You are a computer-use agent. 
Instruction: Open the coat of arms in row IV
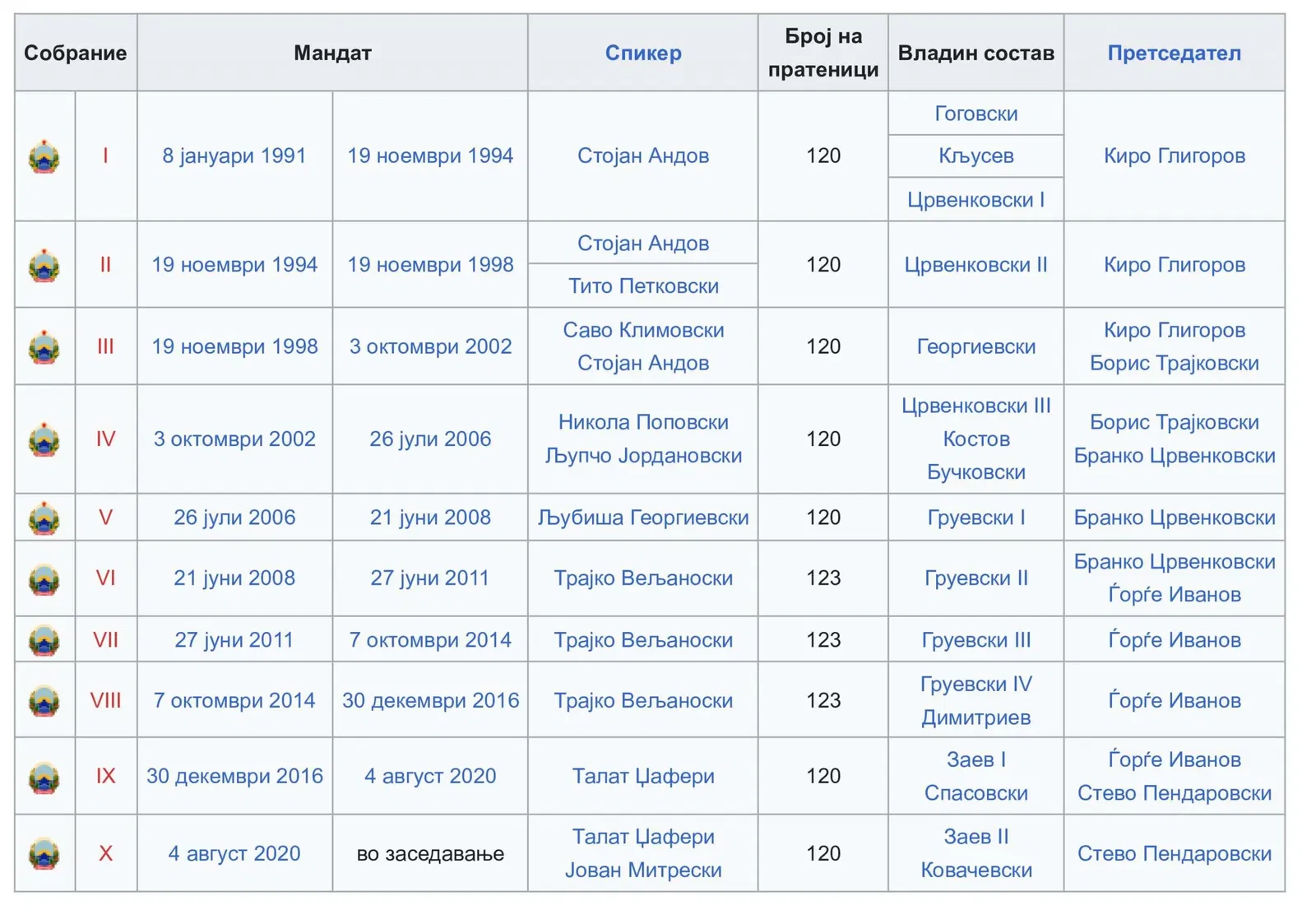click(44, 439)
